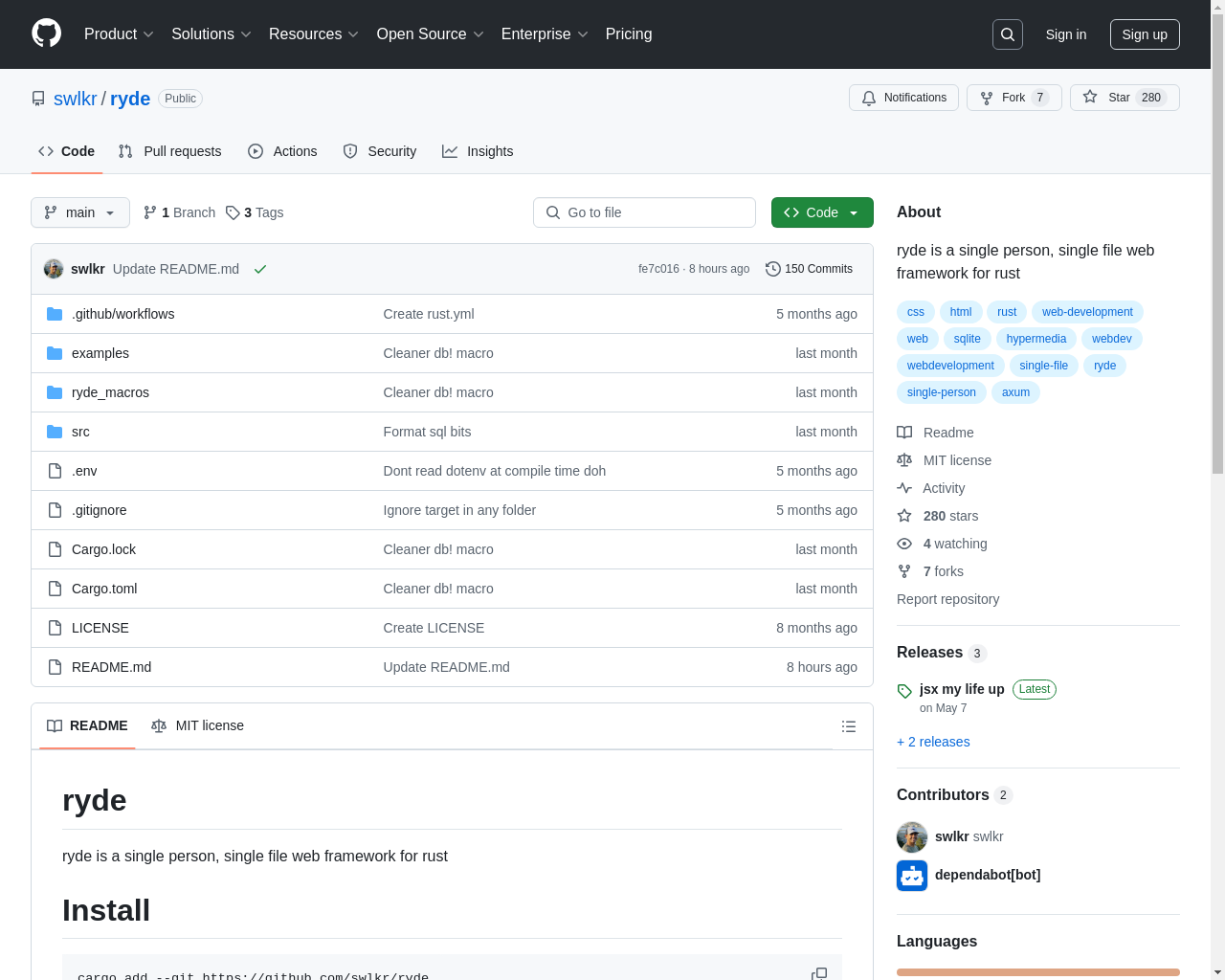Switch to the Insights tab
The height and width of the screenshot is (980, 1225).
tap(478, 151)
